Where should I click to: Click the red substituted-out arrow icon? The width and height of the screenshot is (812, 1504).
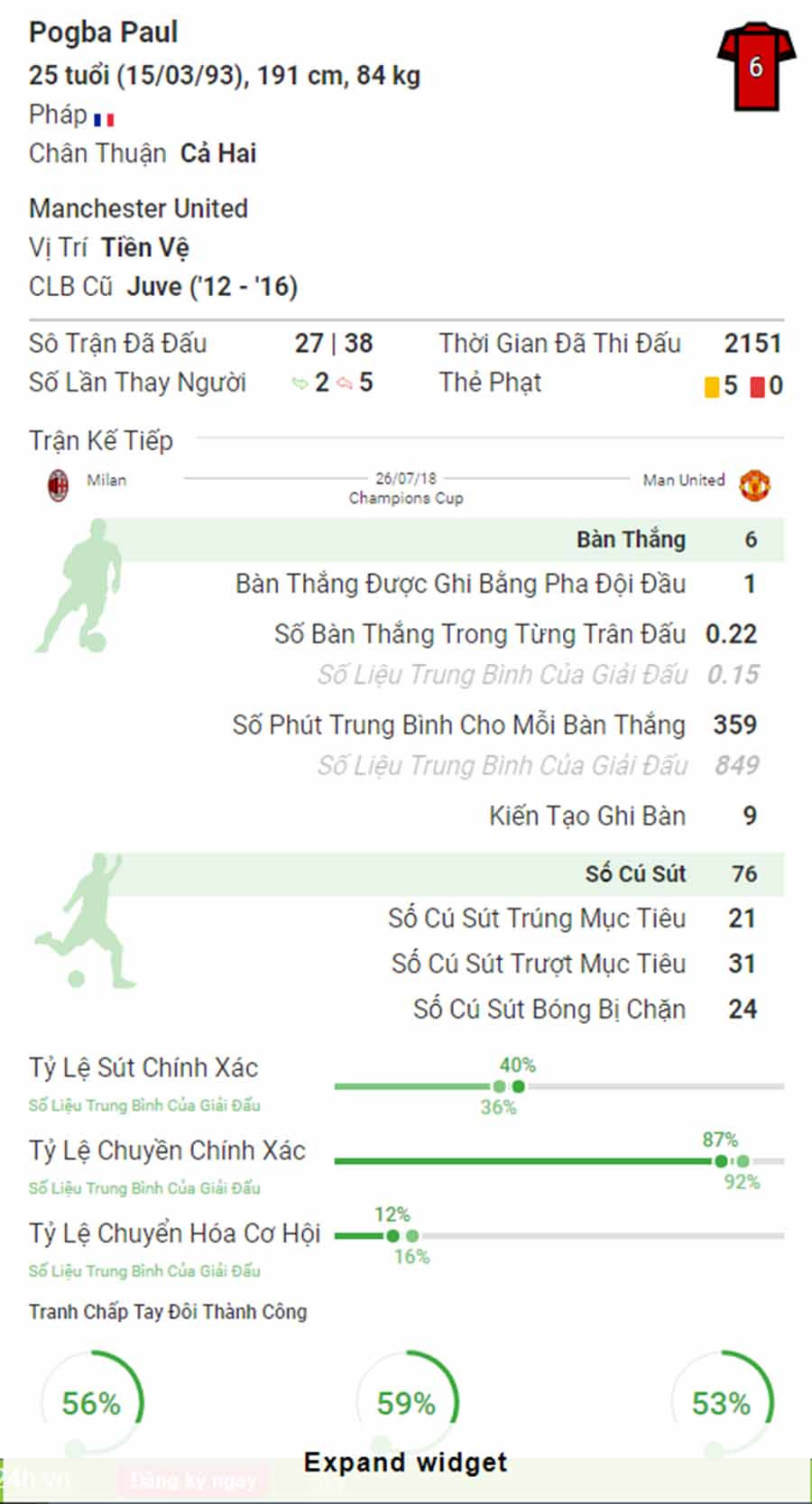[x=344, y=384]
